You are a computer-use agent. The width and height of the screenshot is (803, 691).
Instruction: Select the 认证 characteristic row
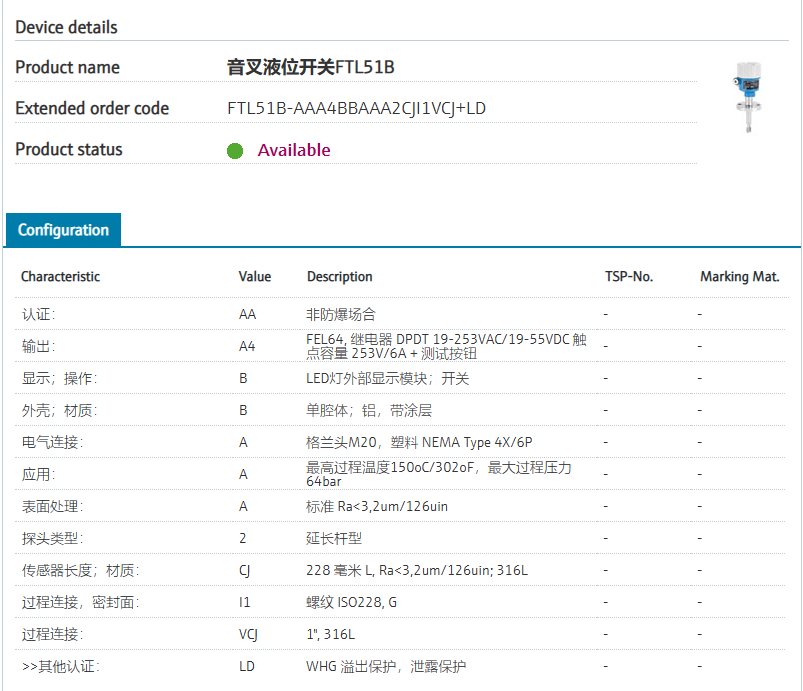coord(39,314)
